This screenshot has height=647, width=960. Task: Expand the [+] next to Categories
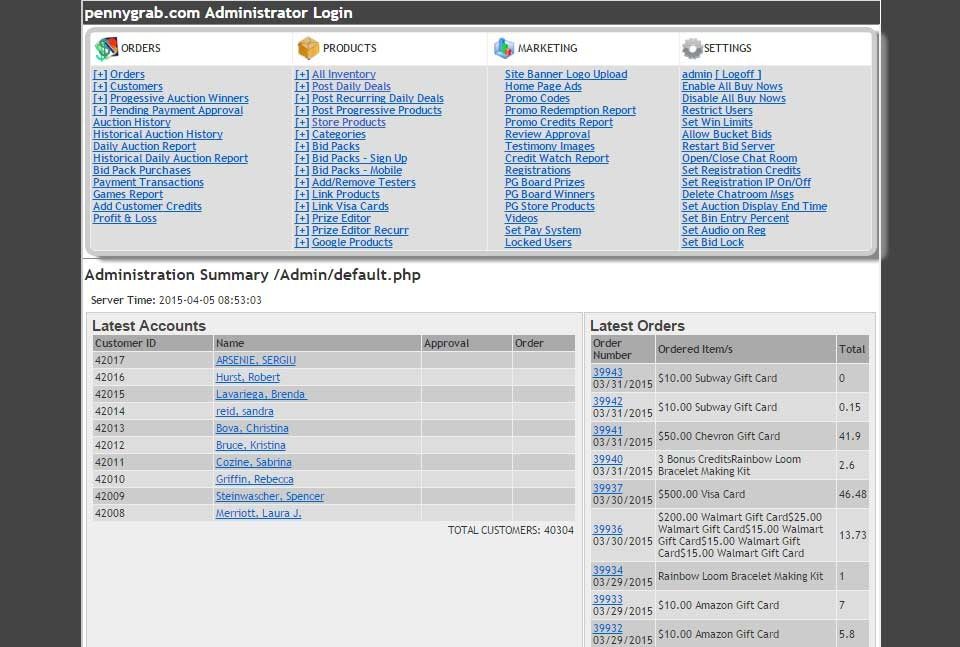[x=302, y=134]
